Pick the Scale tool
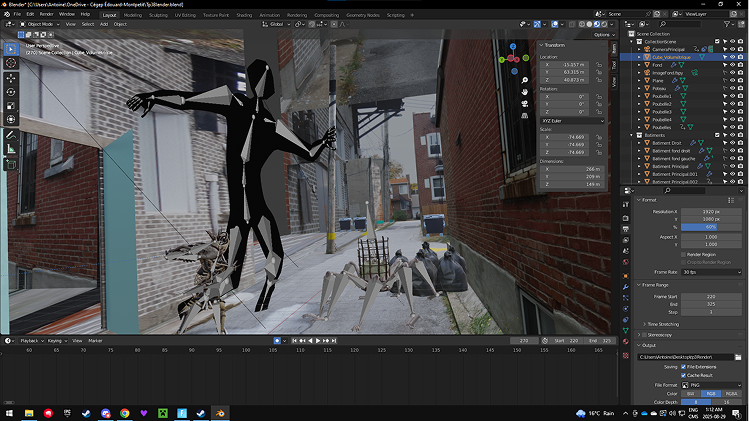The height and width of the screenshot is (421, 749). 11,105
